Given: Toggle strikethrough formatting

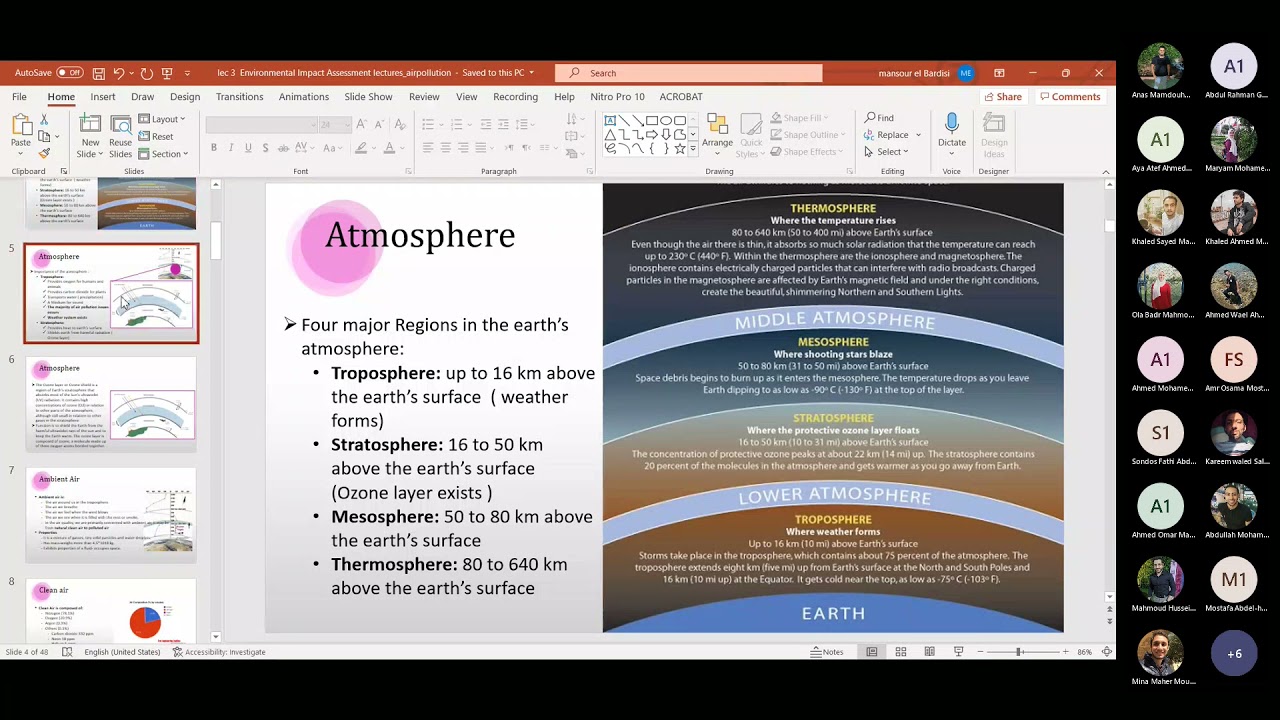Looking at the screenshot, I should pyautogui.click(x=283, y=148).
